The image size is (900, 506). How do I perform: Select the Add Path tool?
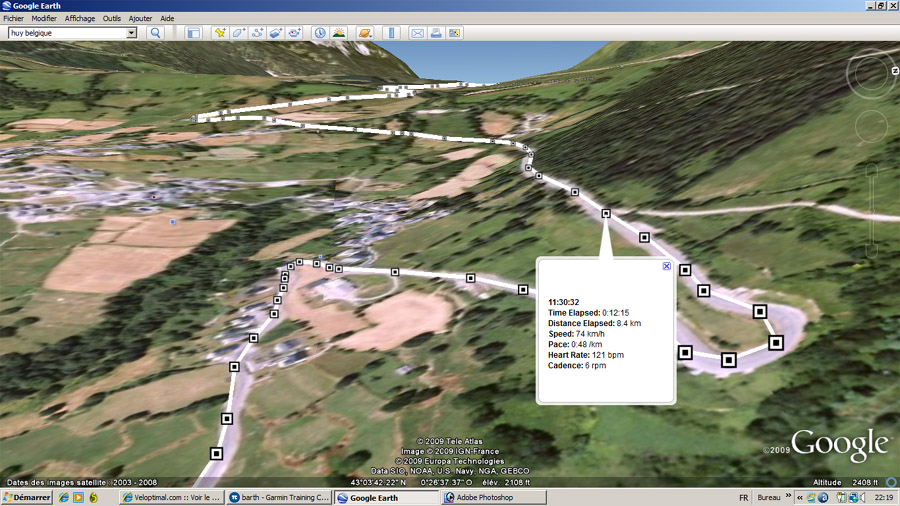click(x=258, y=33)
